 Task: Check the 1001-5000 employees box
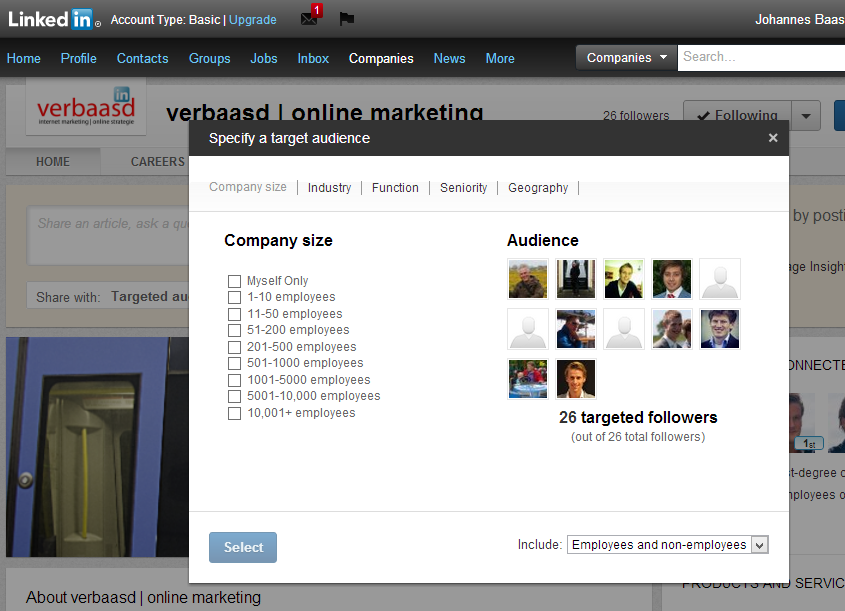pos(234,380)
